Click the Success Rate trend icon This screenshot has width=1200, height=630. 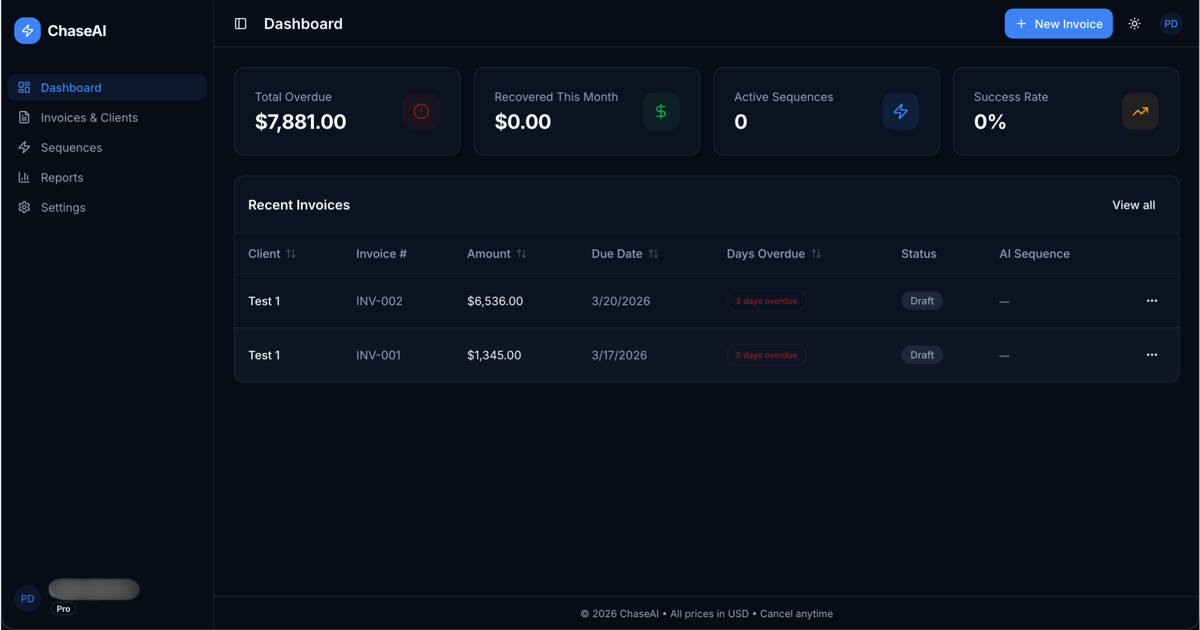click(1140, 111)
